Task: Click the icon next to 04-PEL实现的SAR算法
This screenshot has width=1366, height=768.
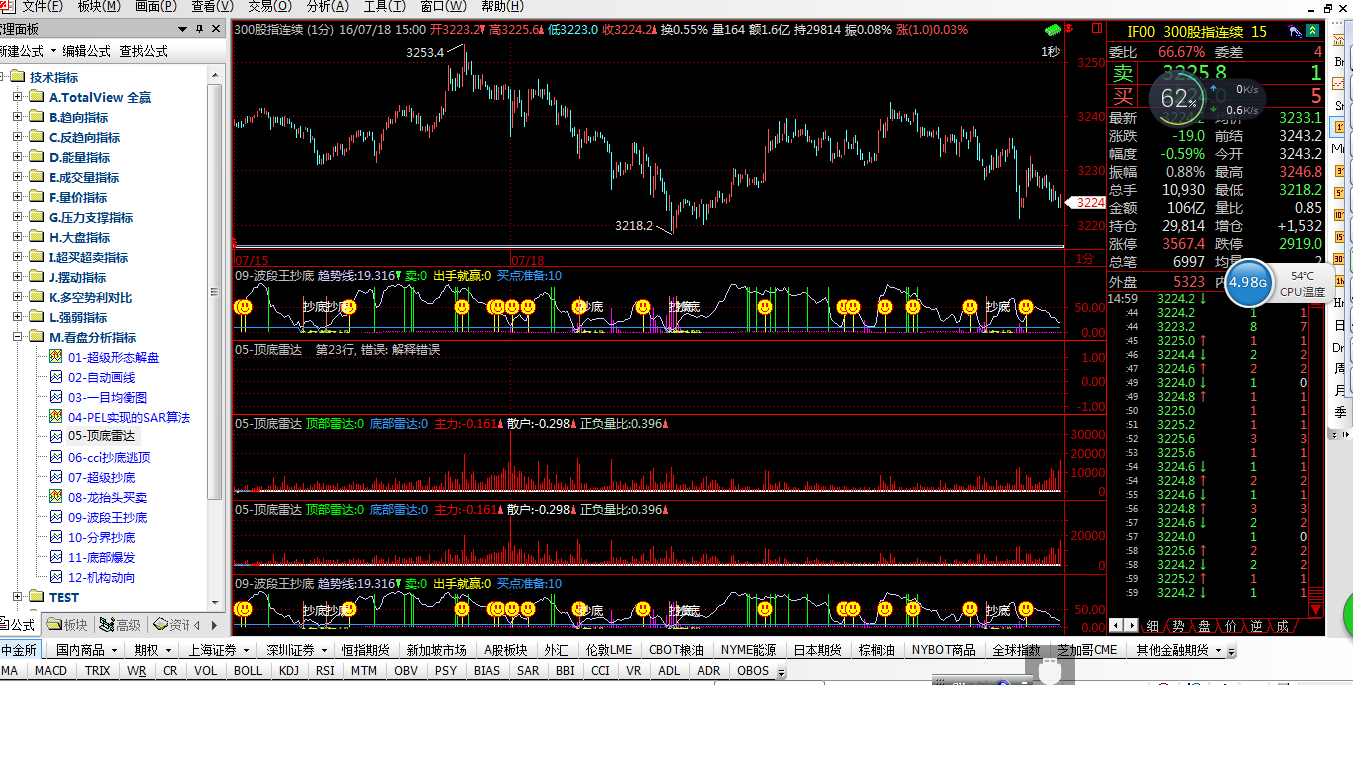Action: coord(56,417)
